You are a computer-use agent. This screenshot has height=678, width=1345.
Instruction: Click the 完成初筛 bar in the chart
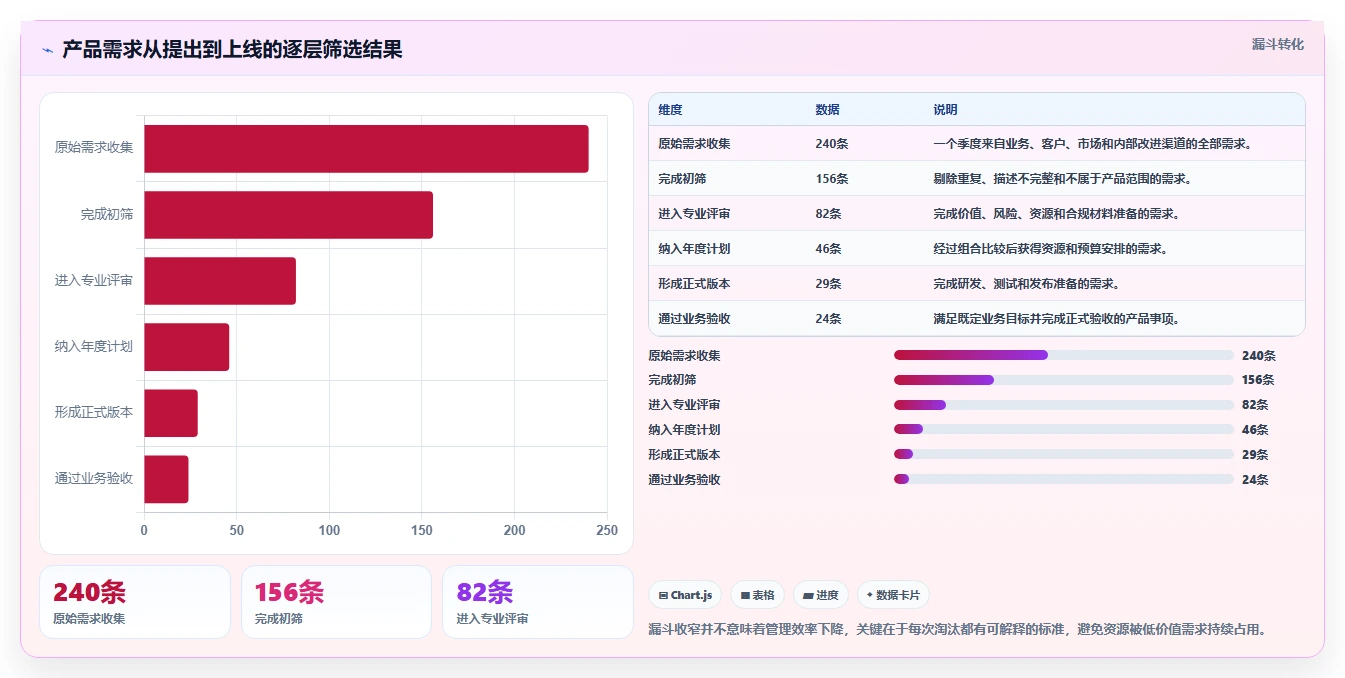288,215
